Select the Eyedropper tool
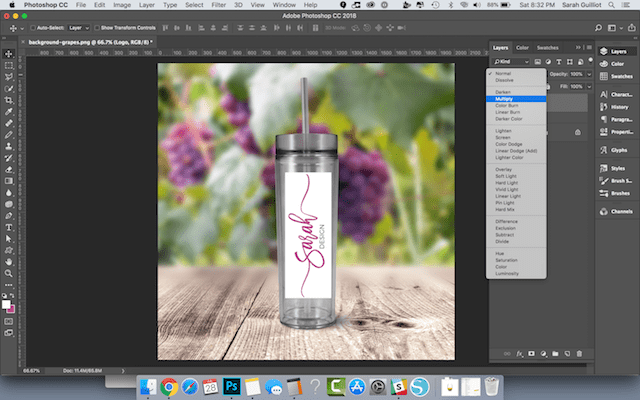 [9, 112]
